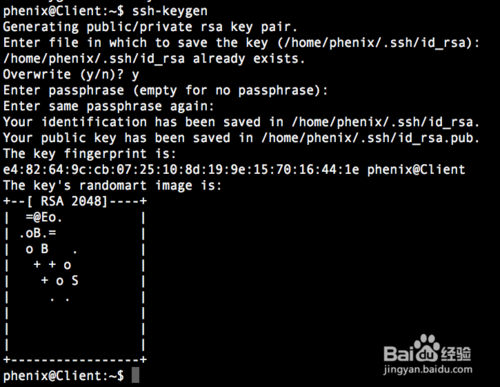Click the key fingerprint hex string

click(x=181, y=170)
